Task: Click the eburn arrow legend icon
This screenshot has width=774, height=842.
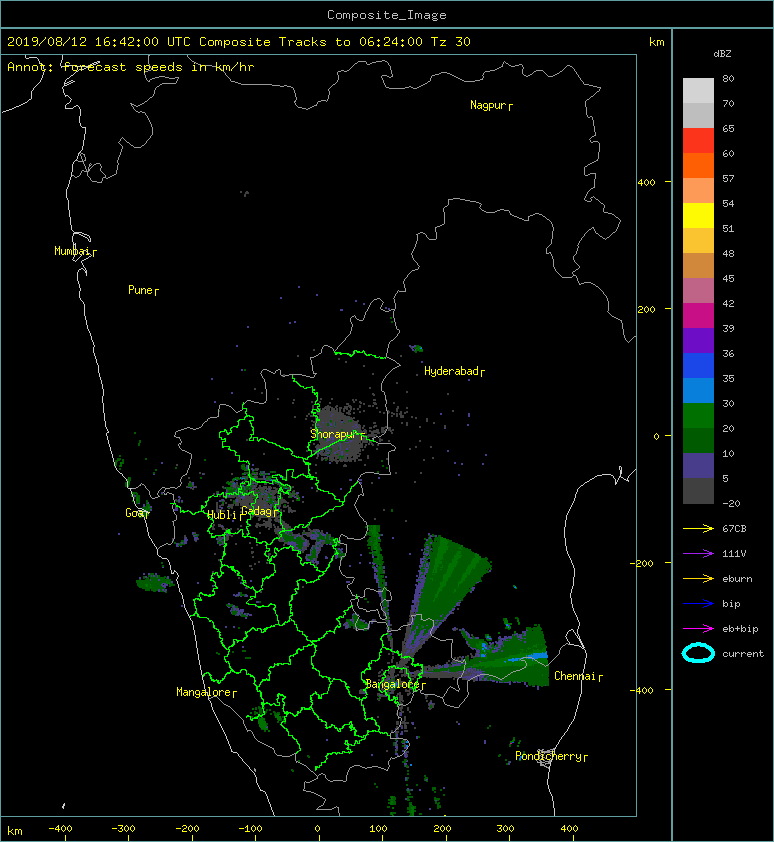Action: click(x=698, y=578)
